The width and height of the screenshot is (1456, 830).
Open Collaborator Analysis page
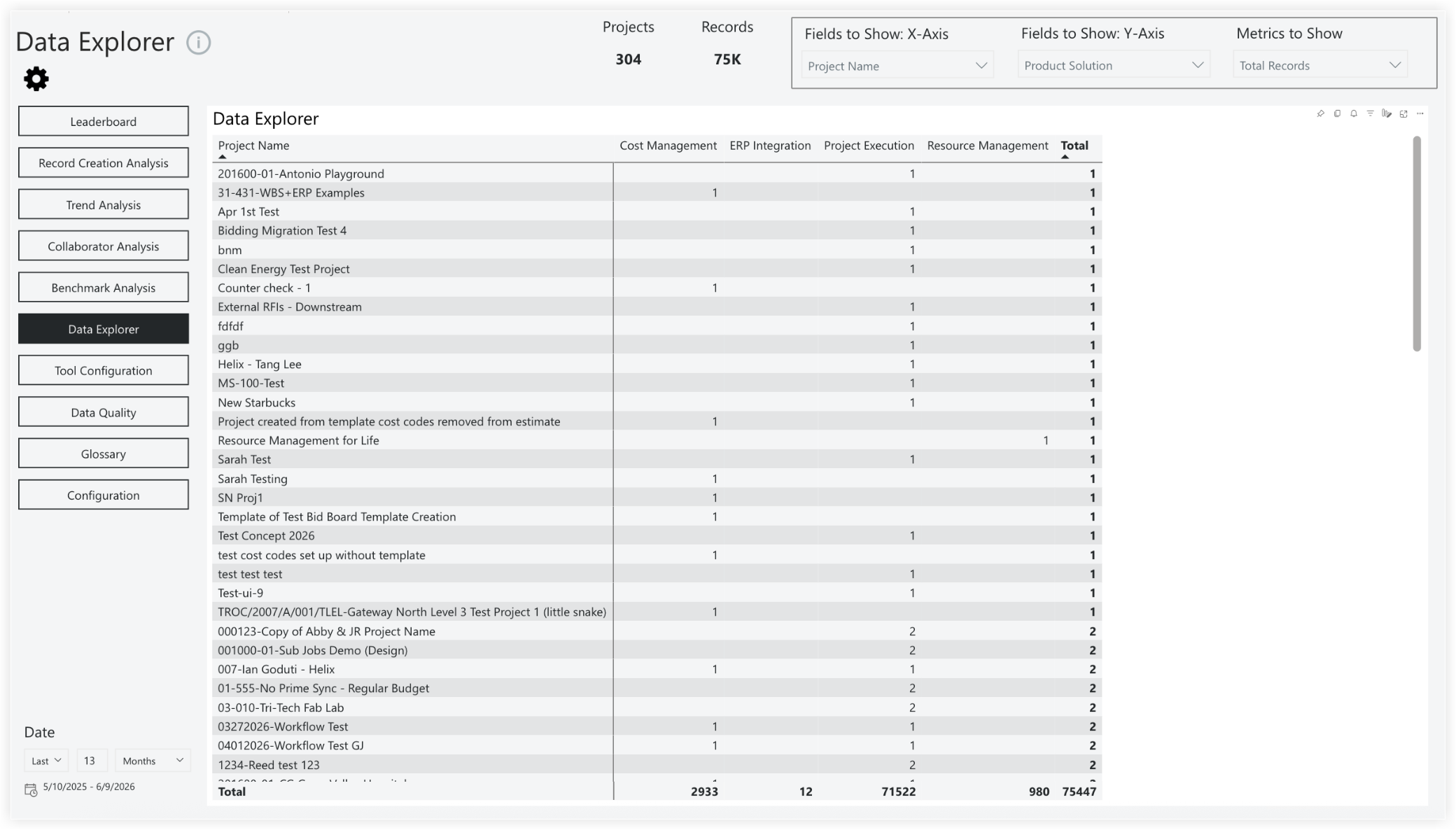[104, 246]
